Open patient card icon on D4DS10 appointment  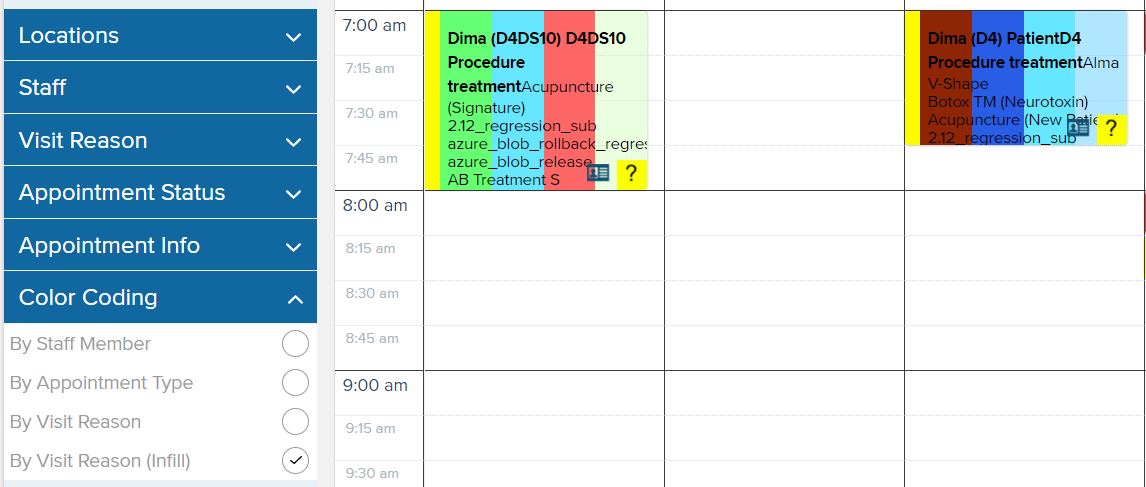point(598,173)
